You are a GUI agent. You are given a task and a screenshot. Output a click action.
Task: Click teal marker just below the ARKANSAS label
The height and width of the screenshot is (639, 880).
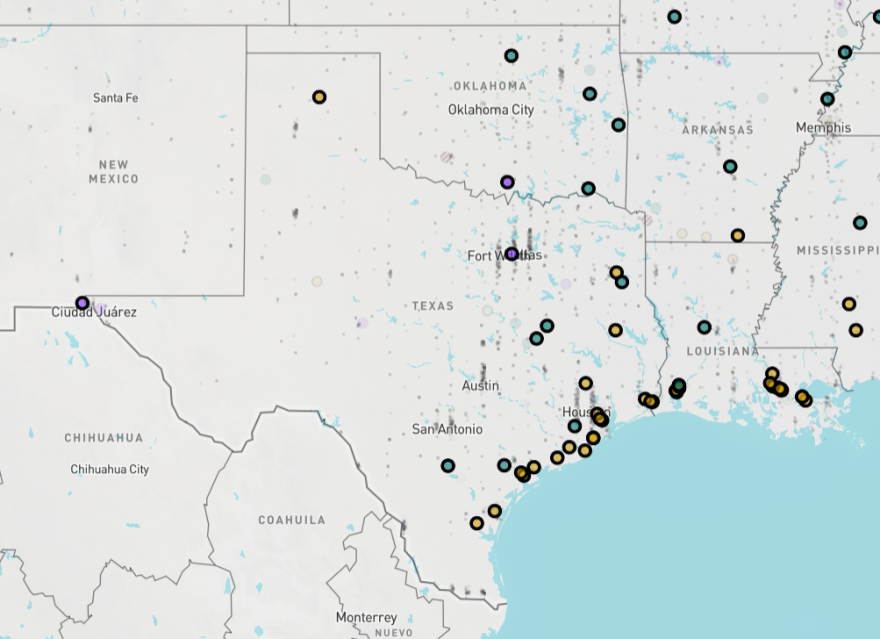tap(730, 166)
